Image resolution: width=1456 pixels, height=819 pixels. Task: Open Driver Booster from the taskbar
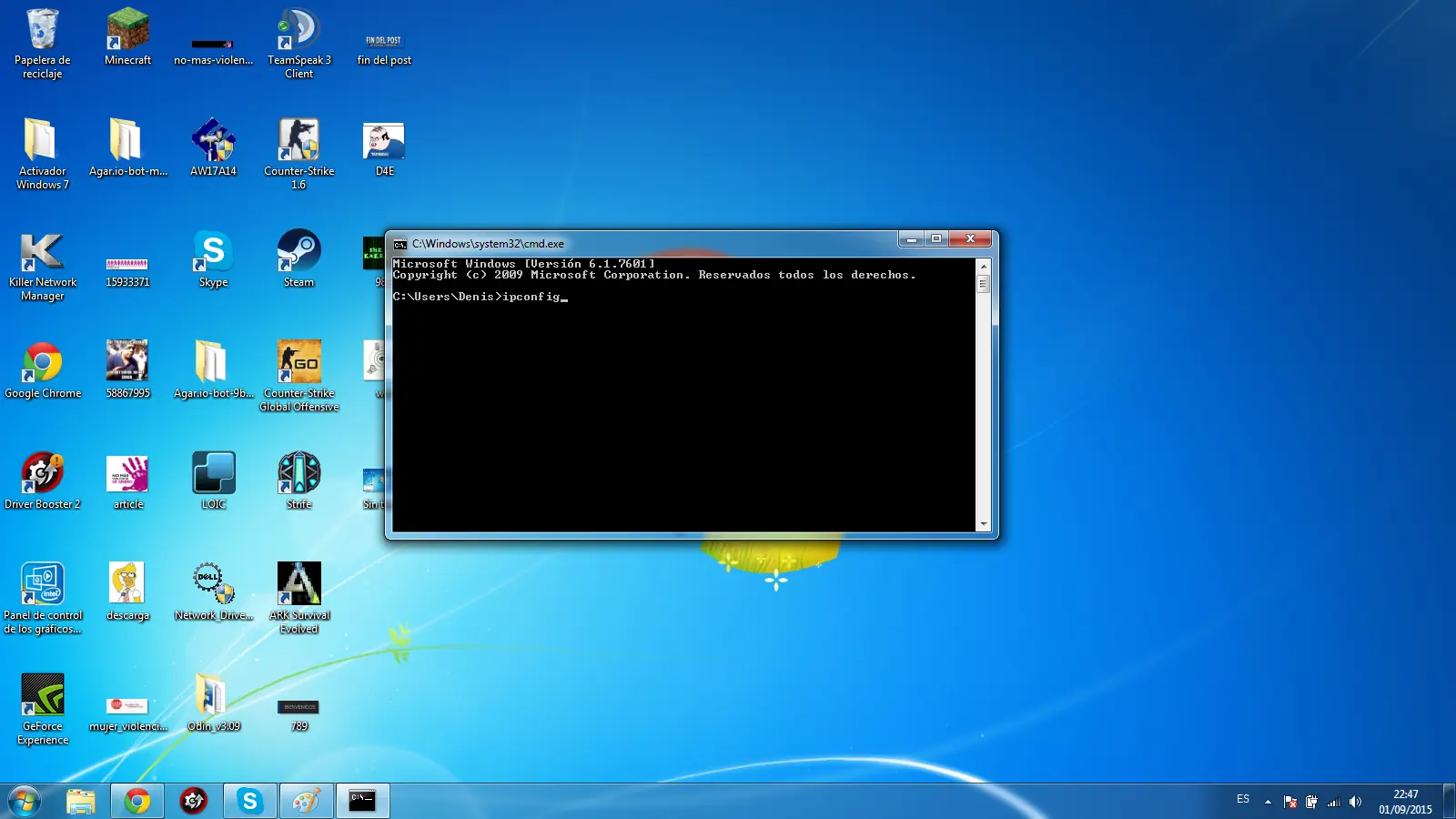193,801
